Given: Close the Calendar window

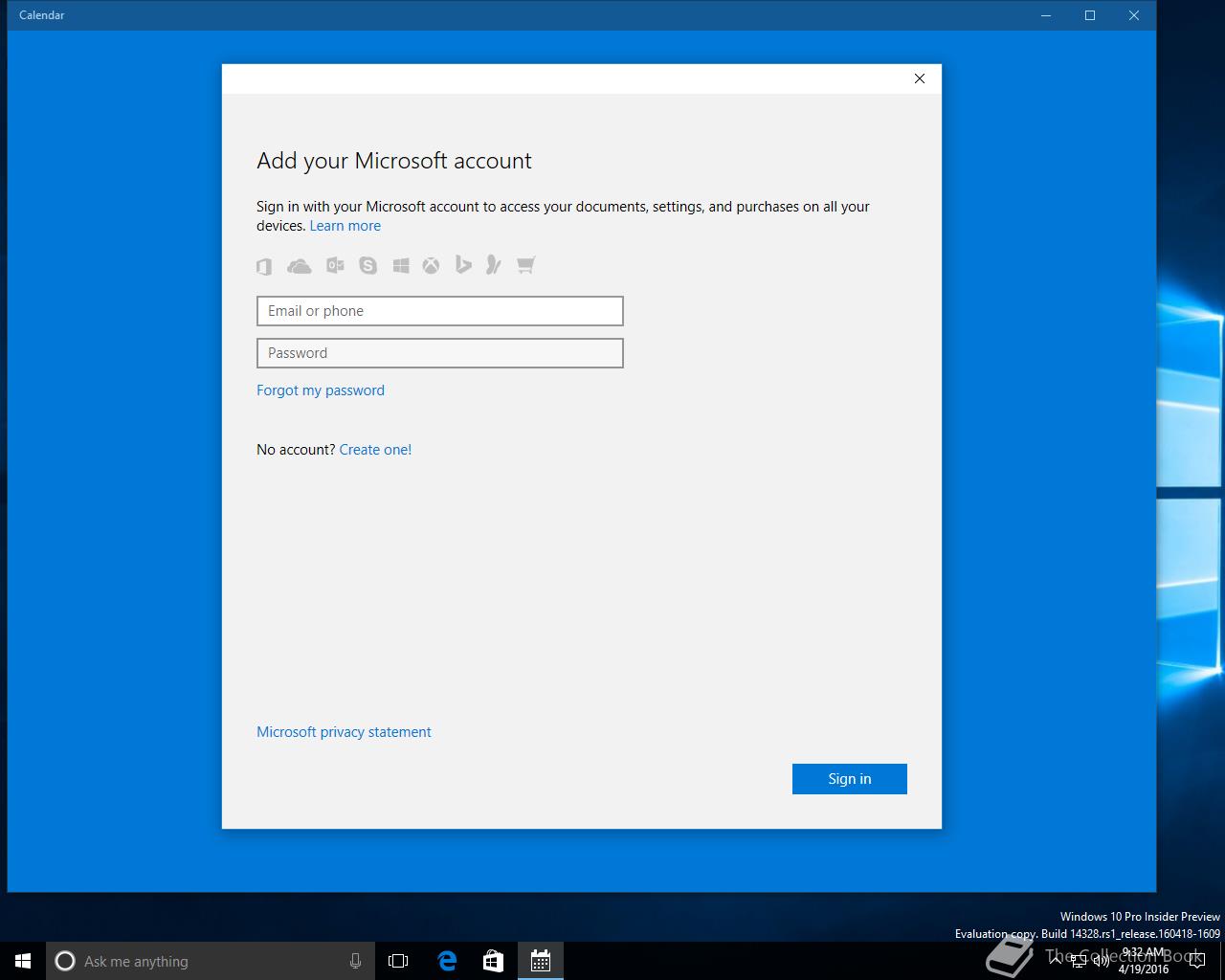Looking at the screenshot, I should pos(1134,15).
